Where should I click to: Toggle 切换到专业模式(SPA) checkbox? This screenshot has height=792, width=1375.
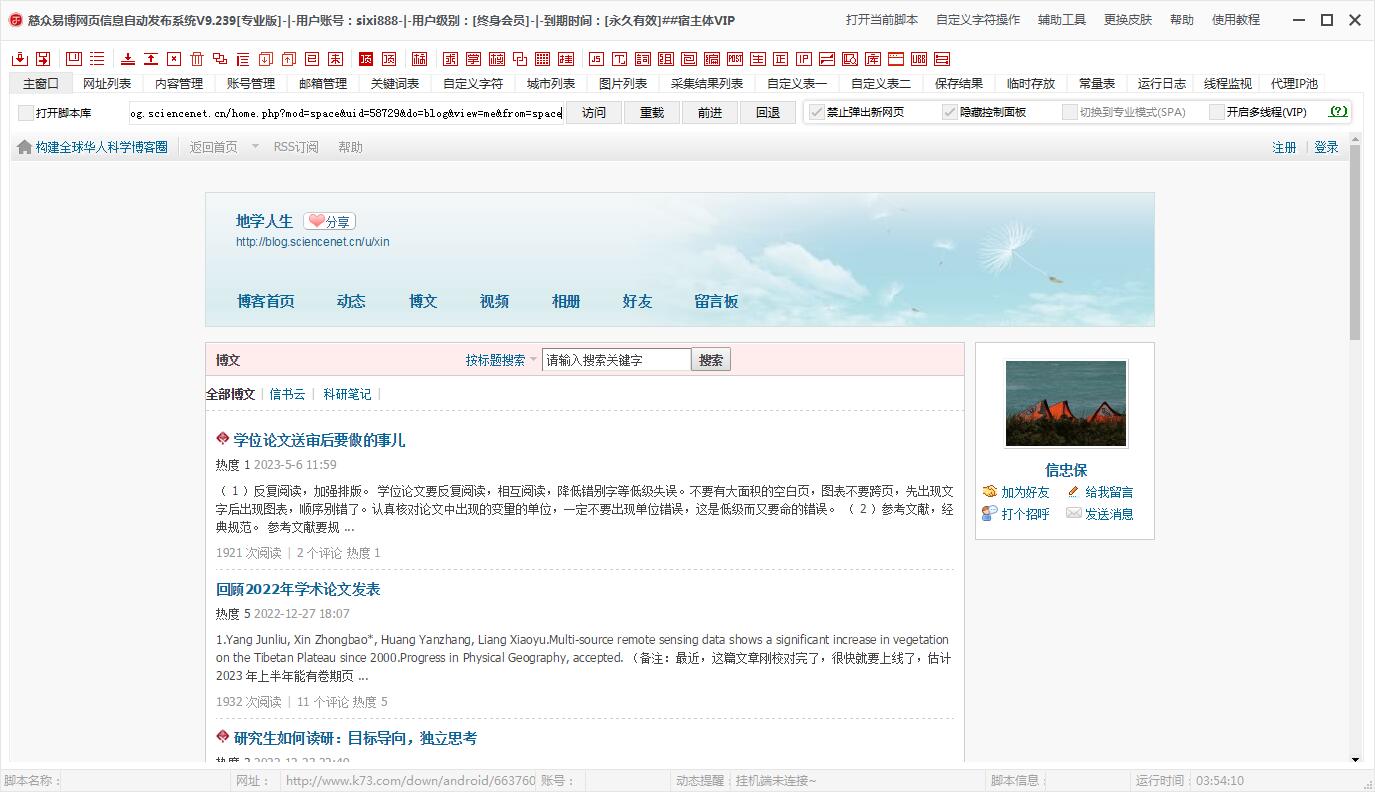coord(1070,112)
